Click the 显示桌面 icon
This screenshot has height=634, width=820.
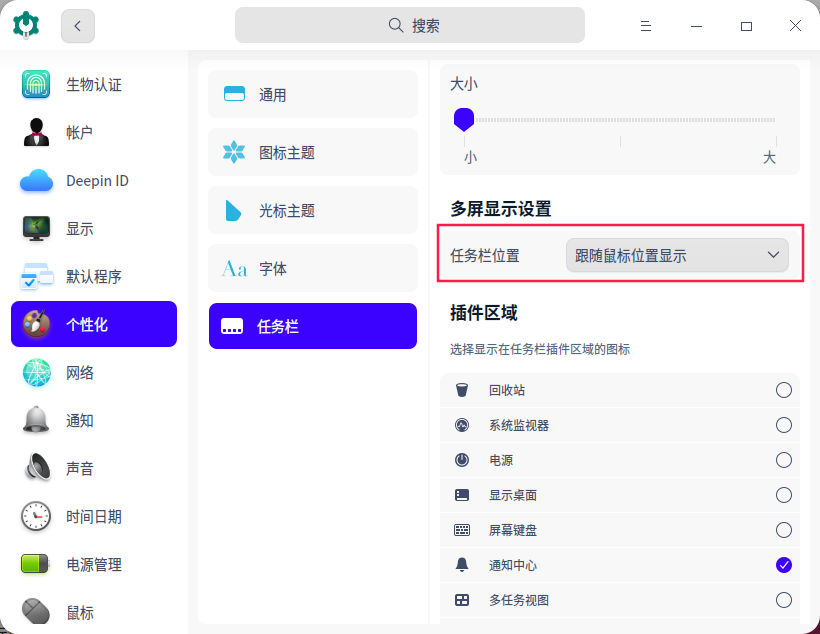[x=462, y=495]
